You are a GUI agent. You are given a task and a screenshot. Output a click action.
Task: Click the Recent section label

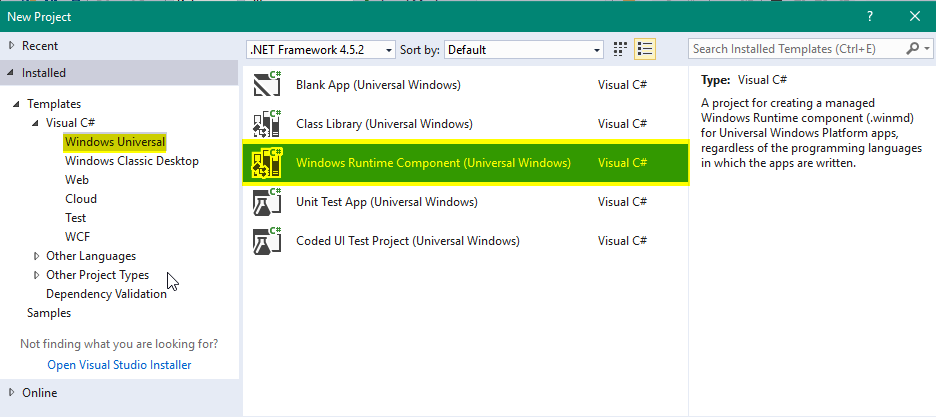pyautogui.click(x=40, y=45)
